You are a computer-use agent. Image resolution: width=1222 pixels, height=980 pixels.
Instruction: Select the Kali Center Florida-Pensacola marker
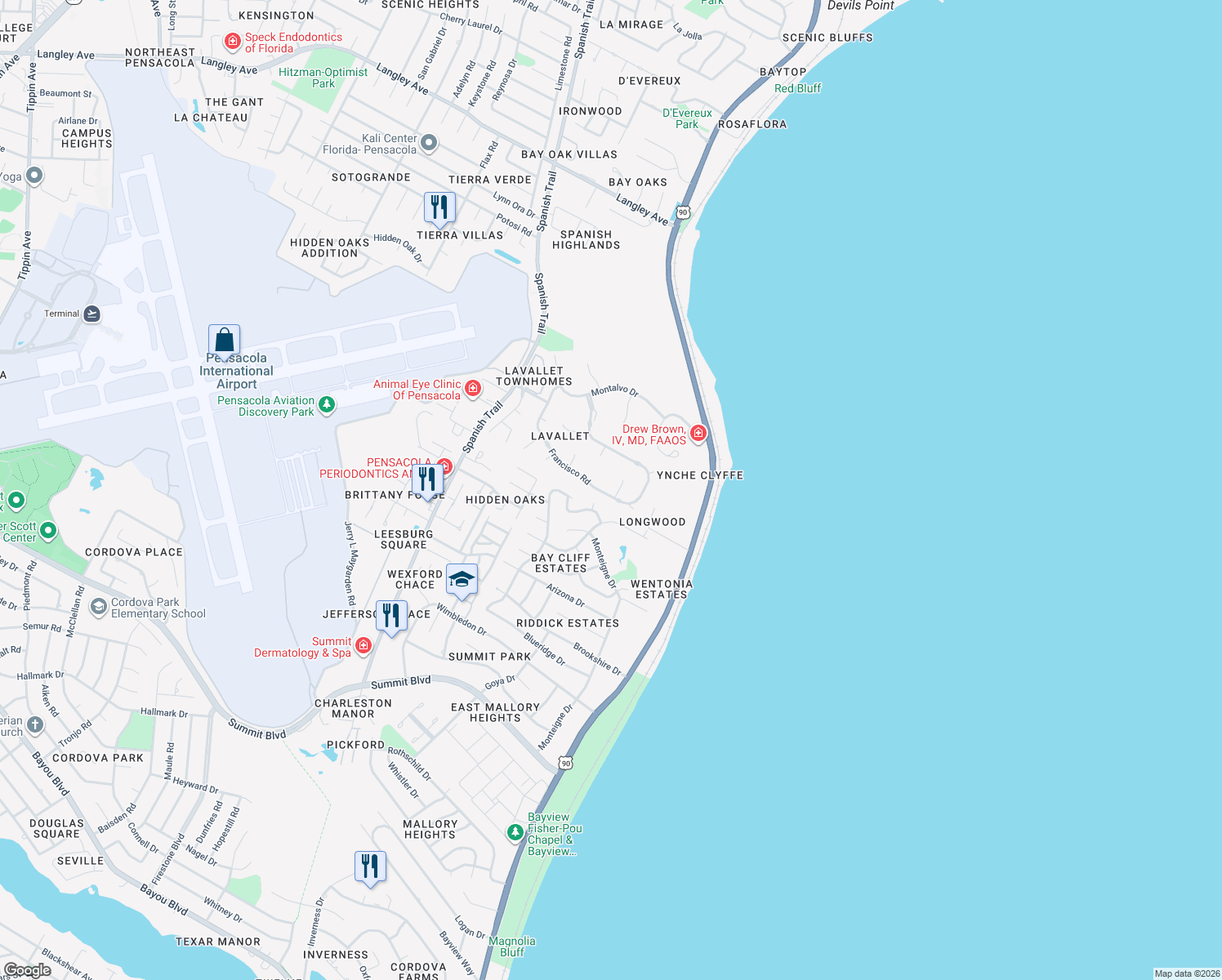[428, 144]
